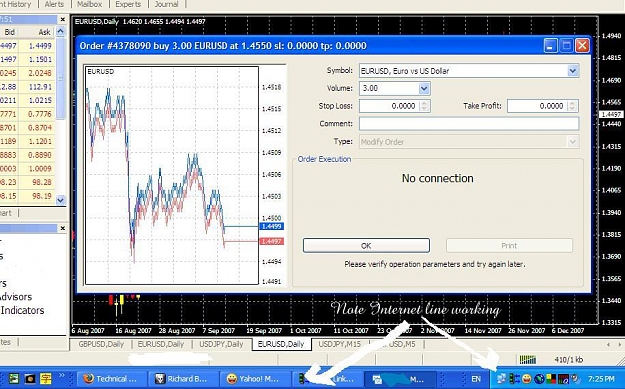This screenshot has height=389, width=625.
Task: Click the Print button in order dialog
Action: coord(509,246)
